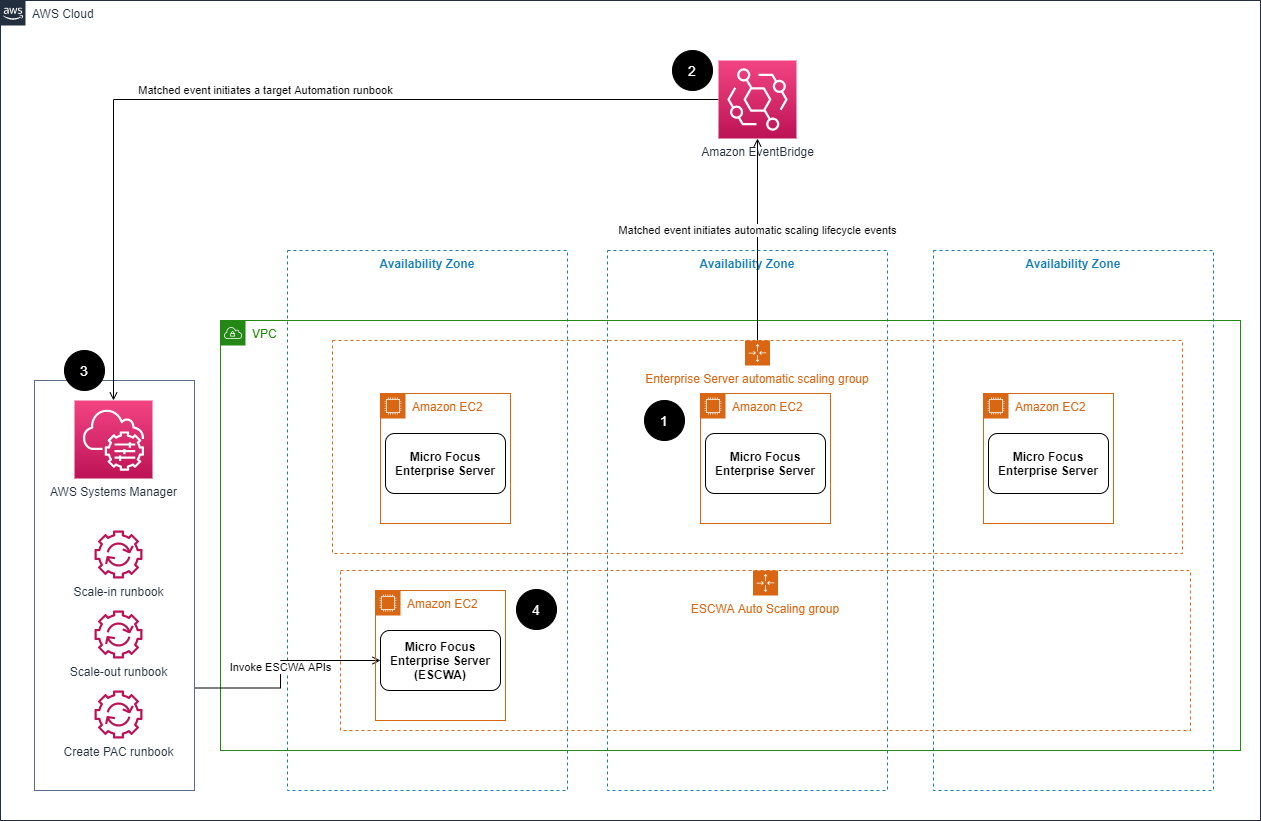Select the VPC container label
This screenshot has width=1261, height=821.
263,333
